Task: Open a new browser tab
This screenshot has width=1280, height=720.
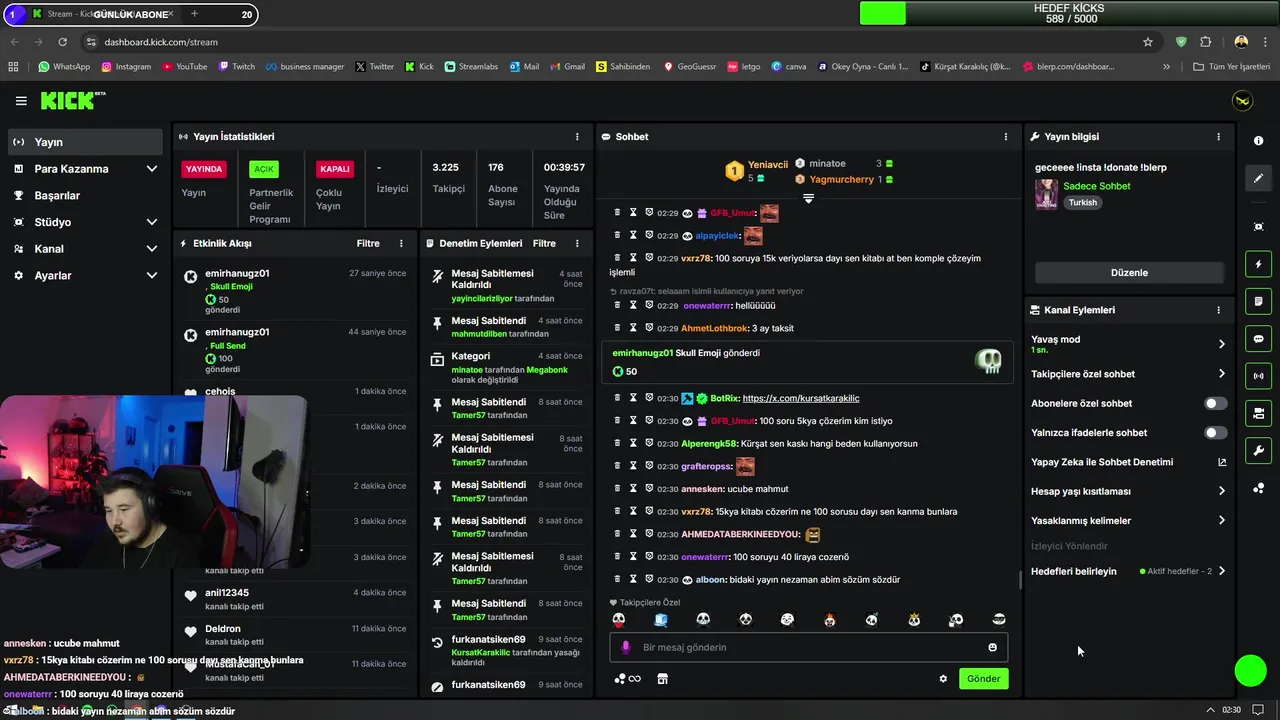Action: [194, 14]
